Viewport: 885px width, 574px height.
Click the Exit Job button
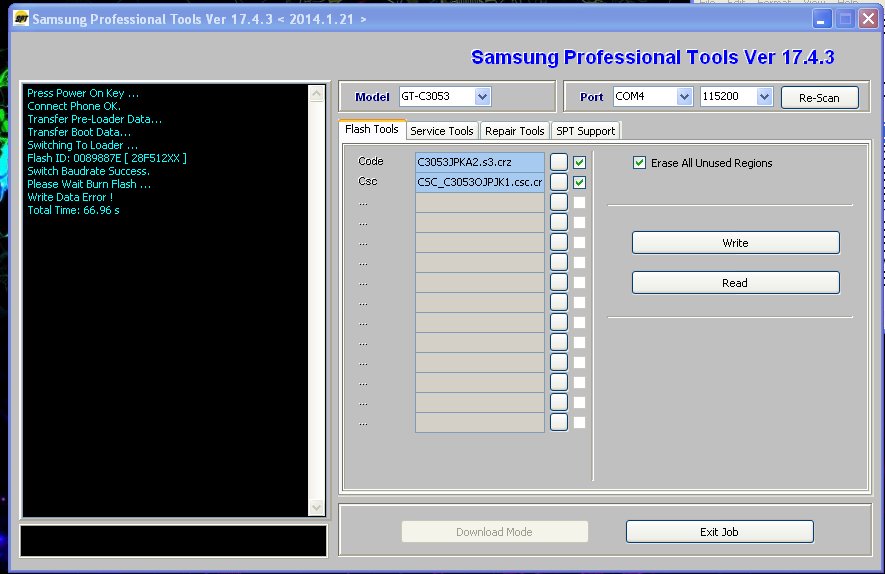pyautogui.click(x=720, y=532)
